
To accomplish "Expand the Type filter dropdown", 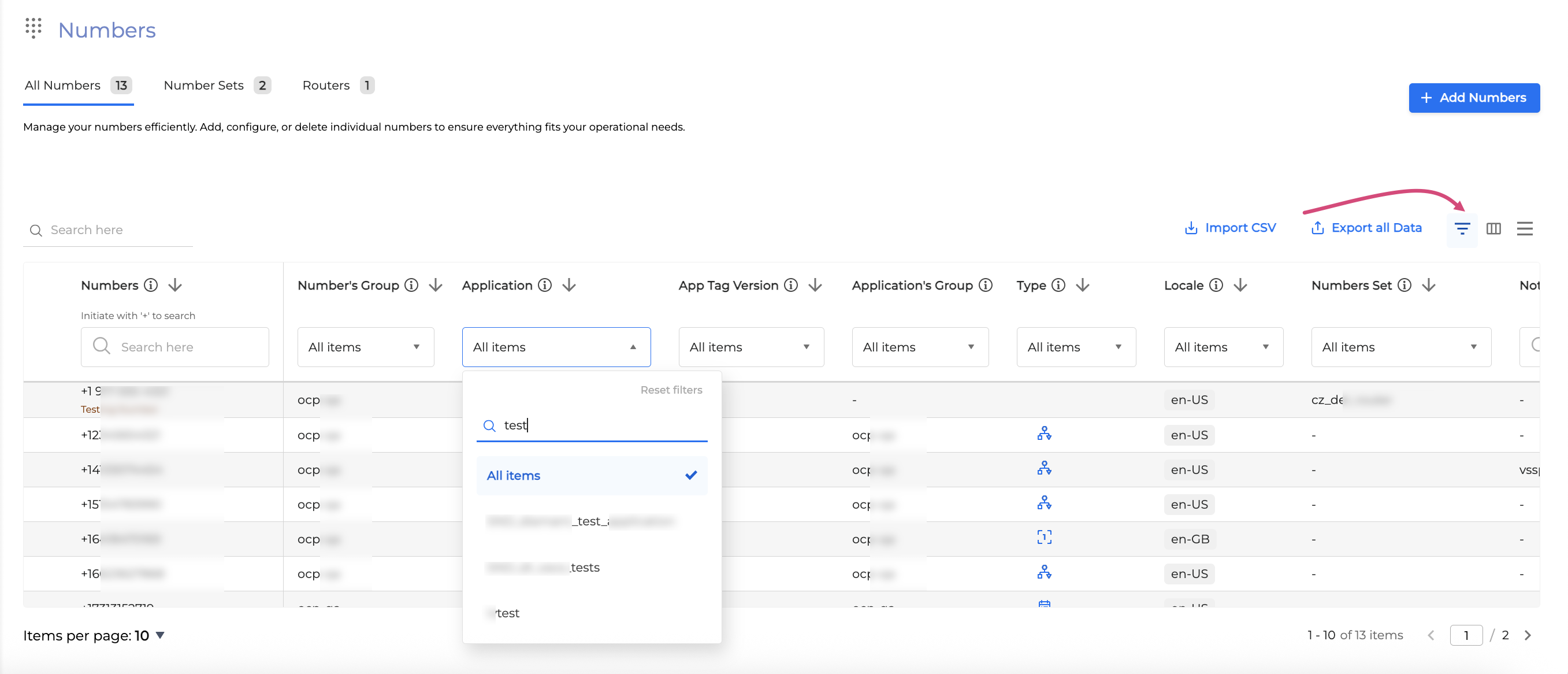I will pyautogui.click(x=1076, y=347).
